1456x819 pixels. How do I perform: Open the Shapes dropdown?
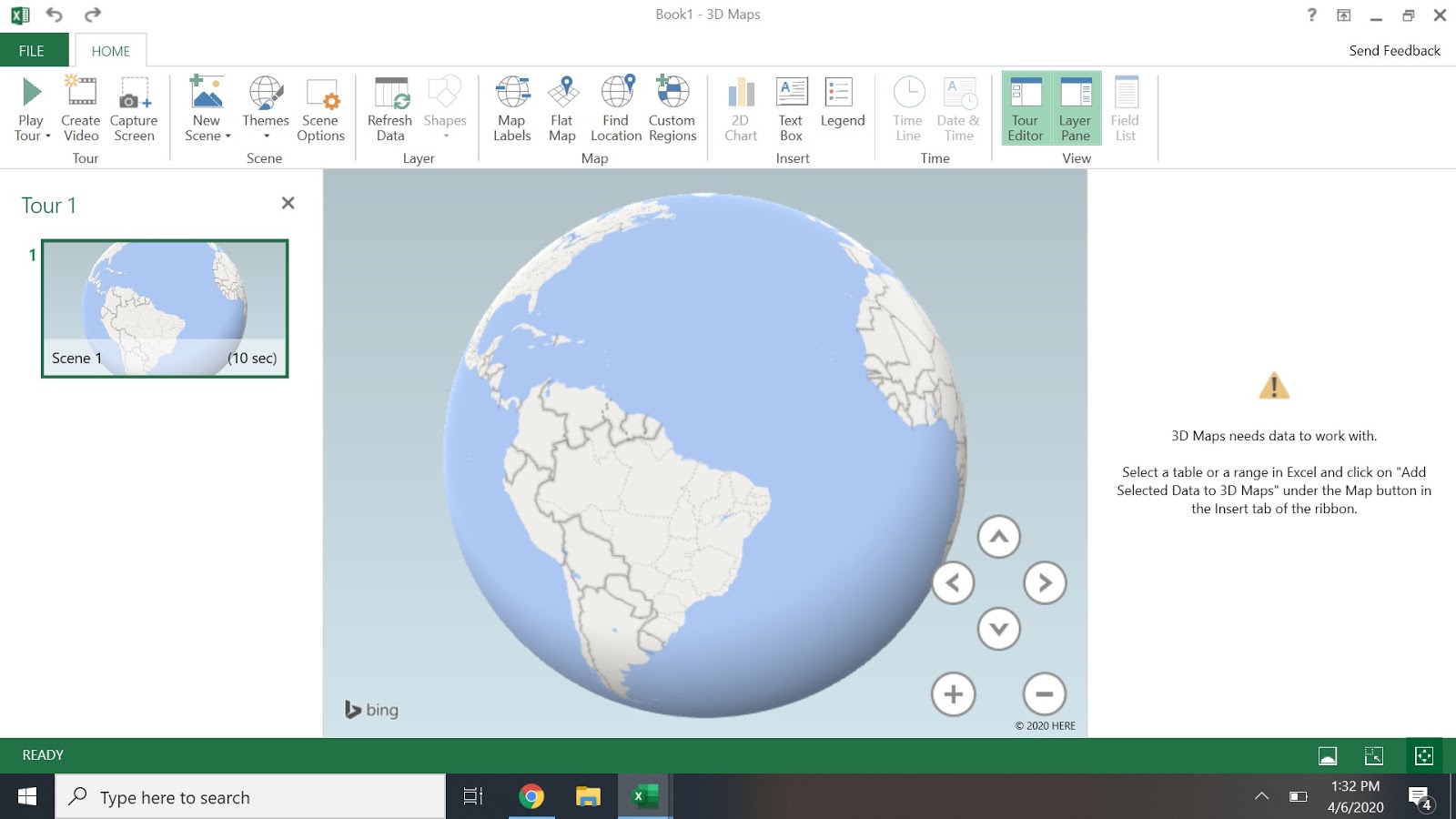pos(445,109)
